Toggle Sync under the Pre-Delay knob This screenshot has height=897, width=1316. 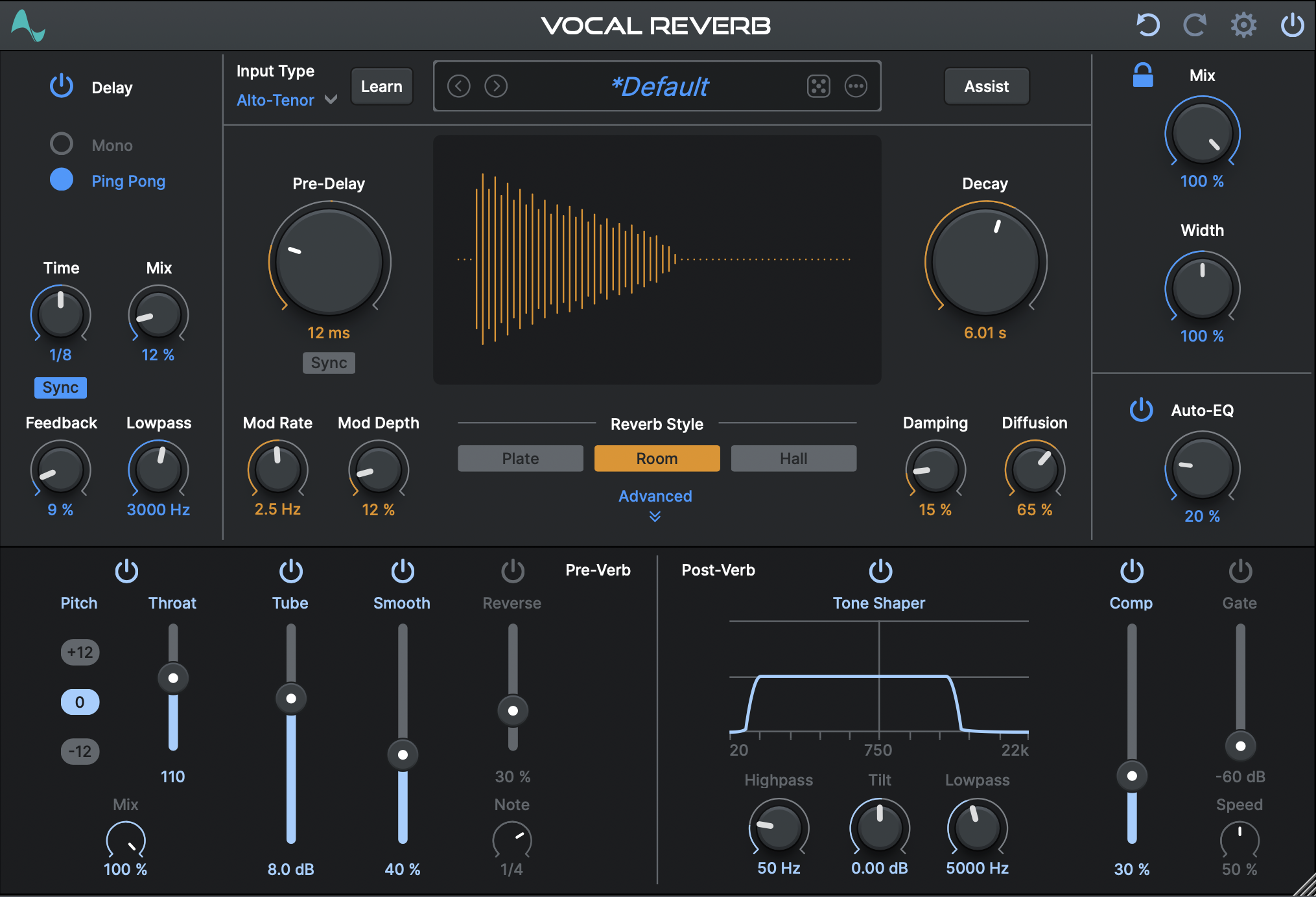coord(329,363)
